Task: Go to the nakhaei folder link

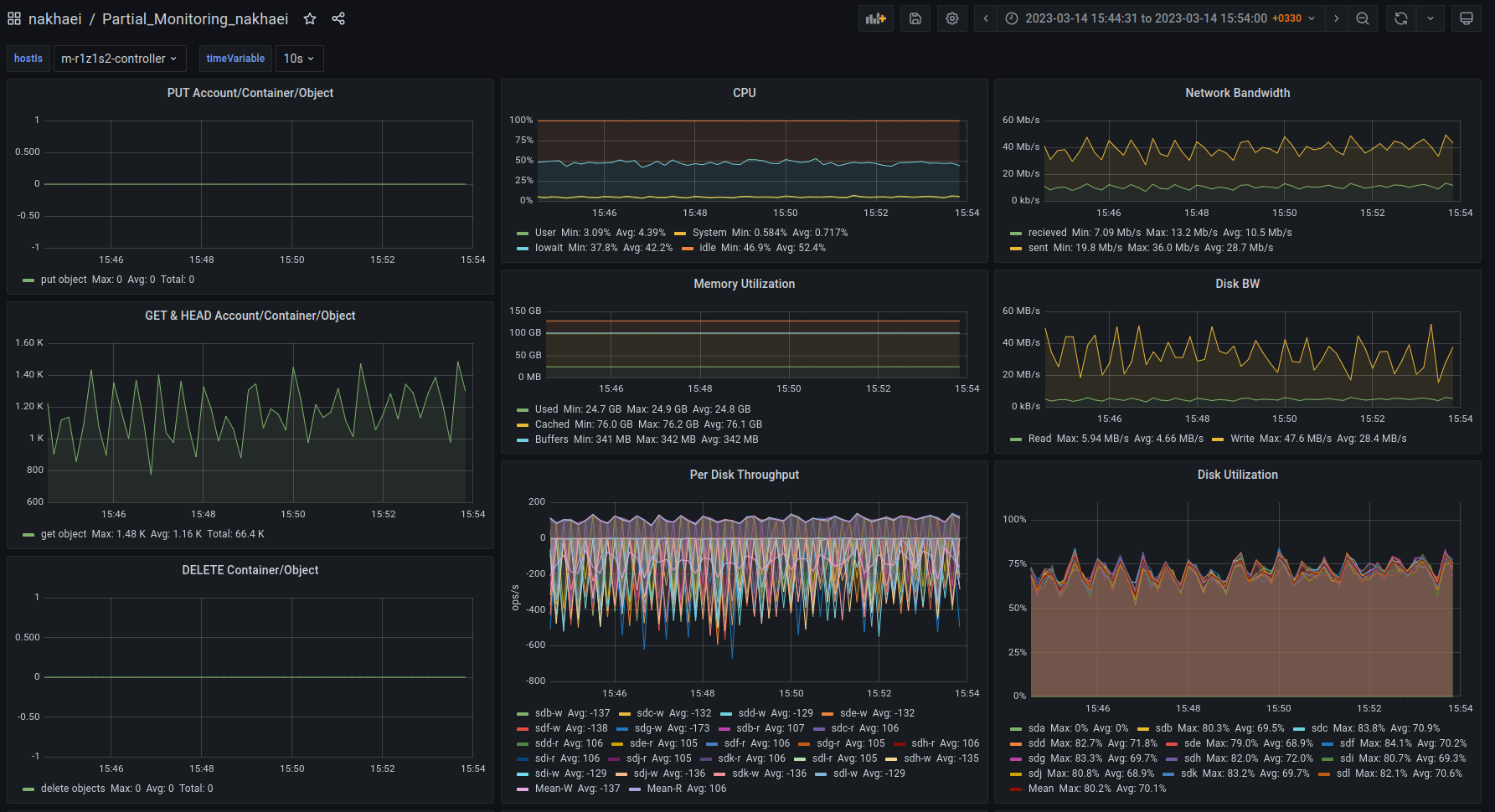Action: pos(54,18)
